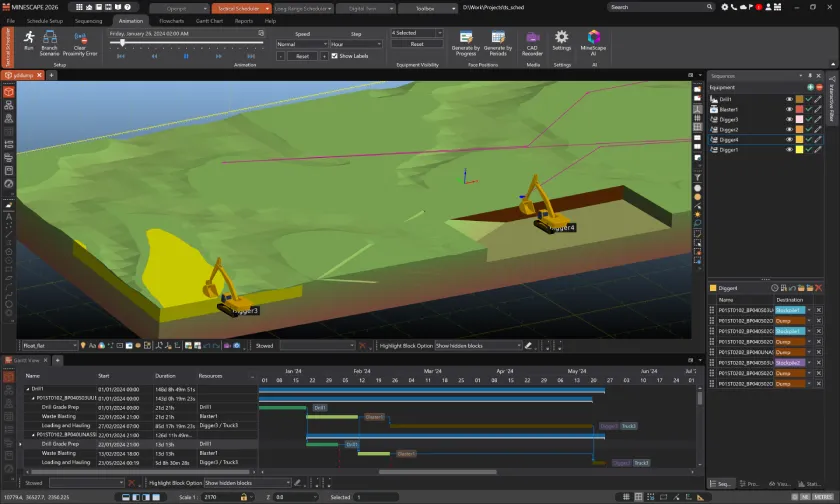This screenshot has width=840, height=504.
Task: Toggle Show Labels checkbox
Action: coord(334,56)
